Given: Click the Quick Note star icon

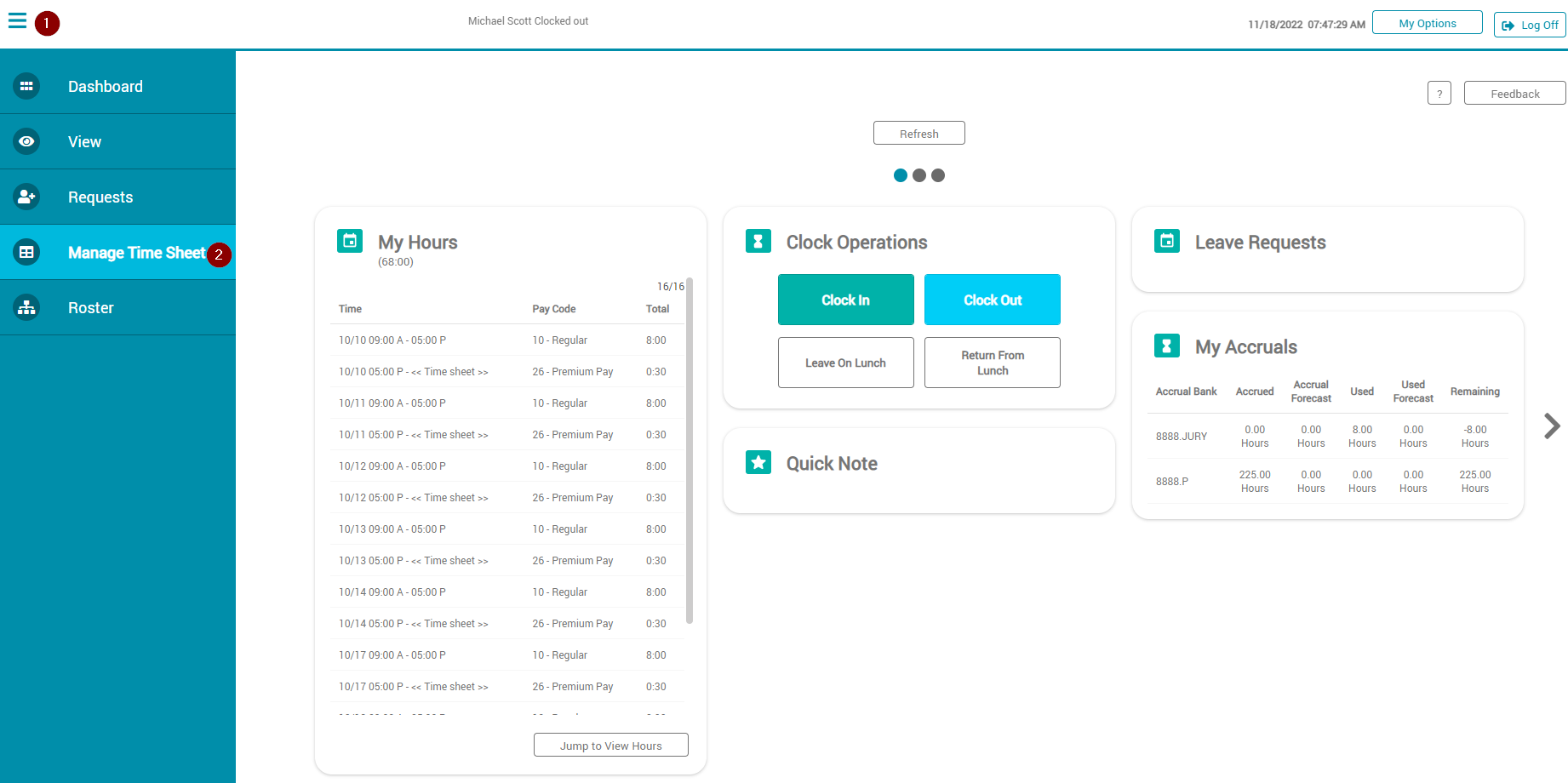Looking at the screenshot, I should [758, 462].
